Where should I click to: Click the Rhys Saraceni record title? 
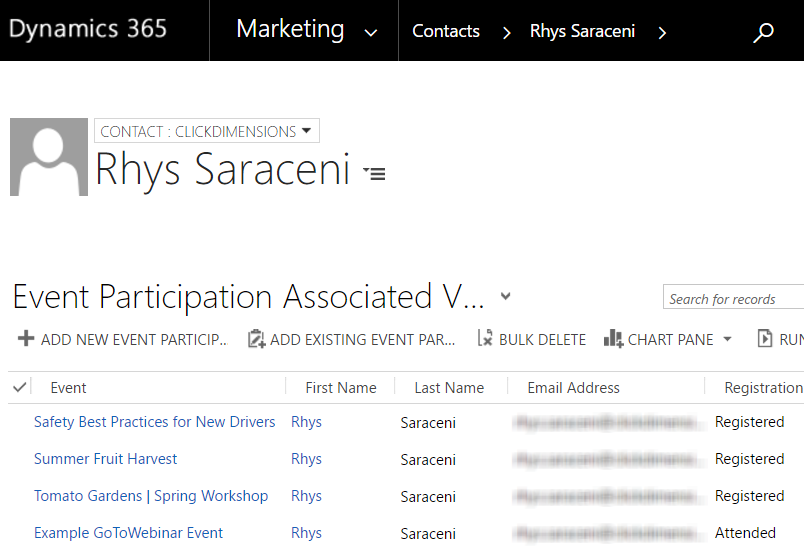[x=223, y=171]
